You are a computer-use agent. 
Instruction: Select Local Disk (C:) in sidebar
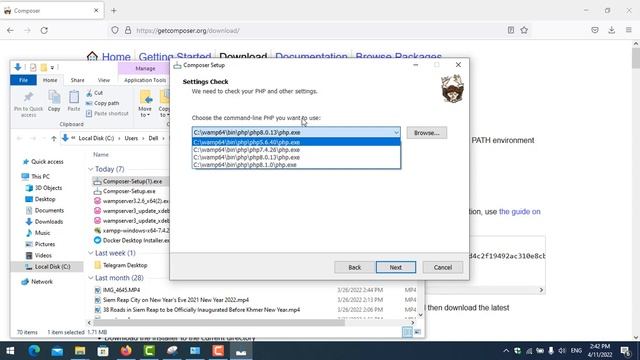(47, 267)
